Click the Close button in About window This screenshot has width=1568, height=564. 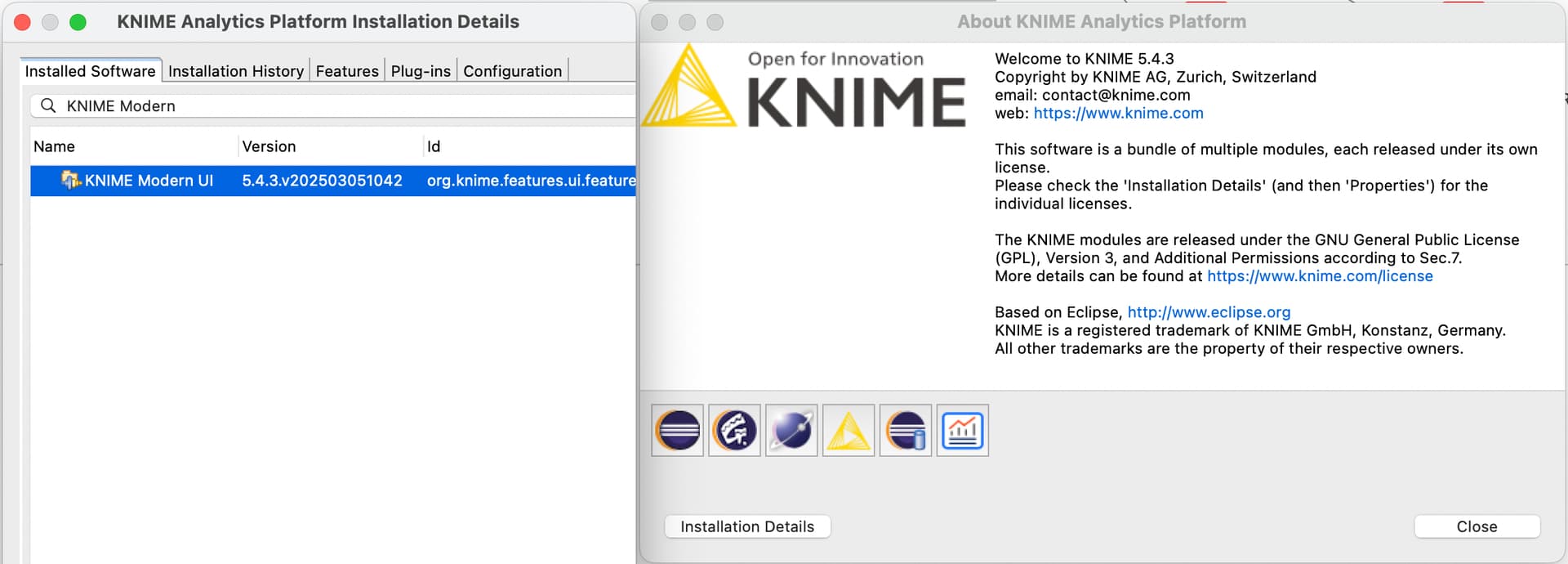click(1477, 526)
